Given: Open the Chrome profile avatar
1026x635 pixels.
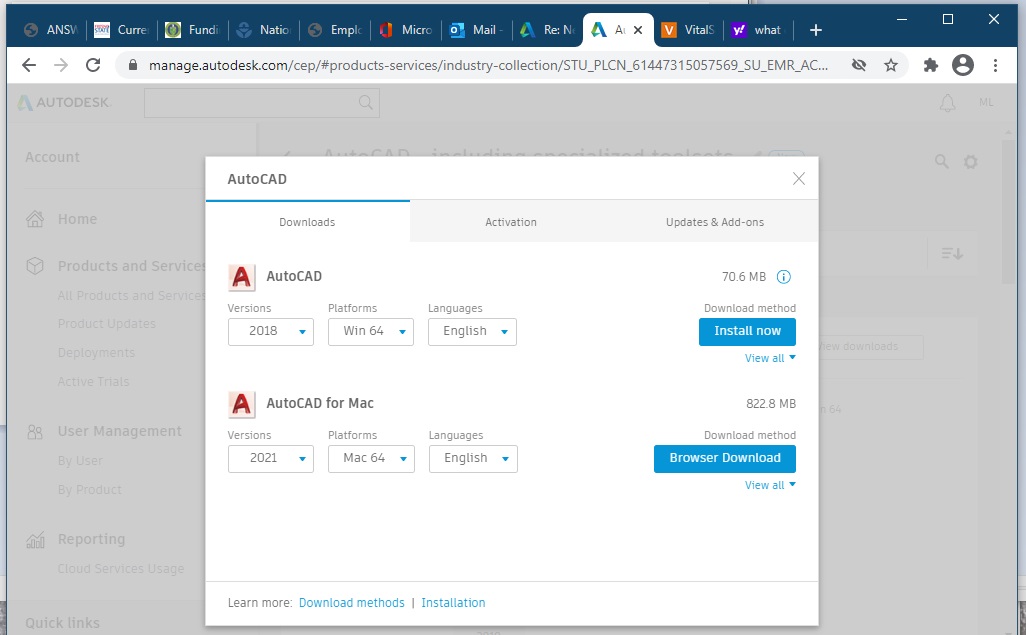Looking at the screenshot, I should (x=963, y=65).
